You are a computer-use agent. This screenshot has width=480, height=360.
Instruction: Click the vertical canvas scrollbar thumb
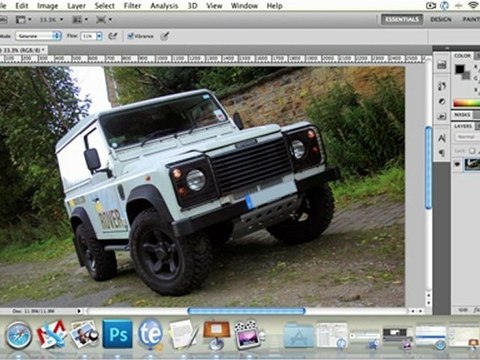click(428, 168)
